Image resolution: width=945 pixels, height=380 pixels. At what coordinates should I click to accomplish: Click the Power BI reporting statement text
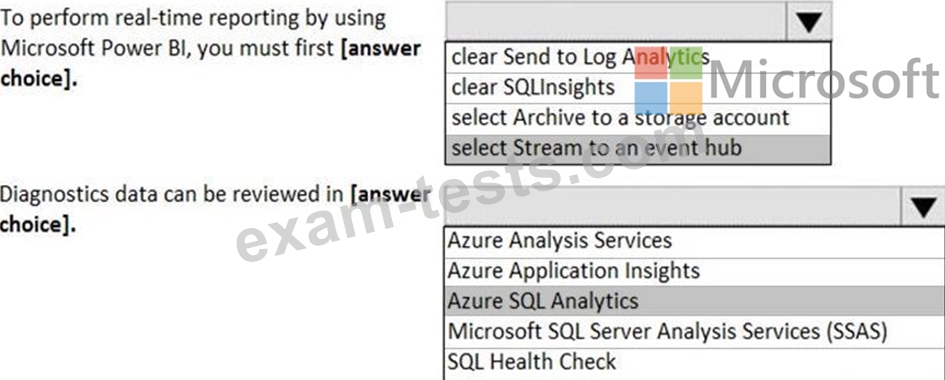click(x=210, y=48)
